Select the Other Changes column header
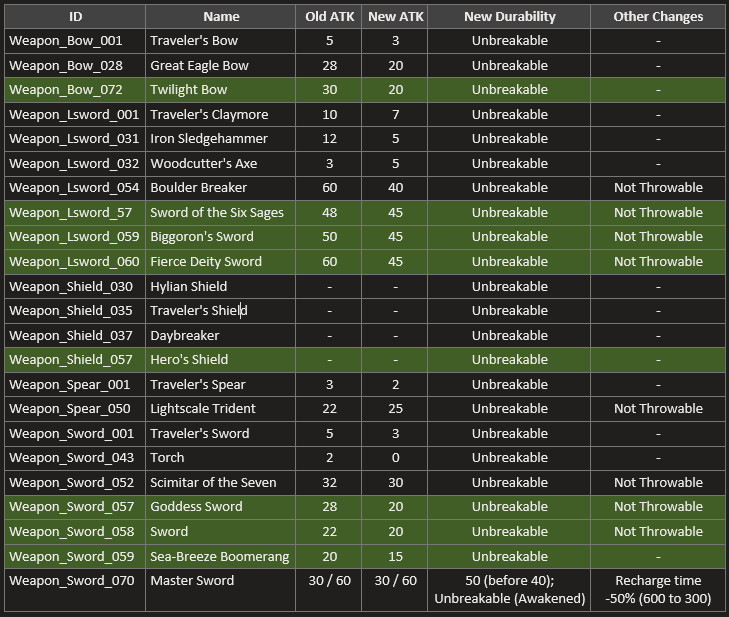 click(657, 16)
